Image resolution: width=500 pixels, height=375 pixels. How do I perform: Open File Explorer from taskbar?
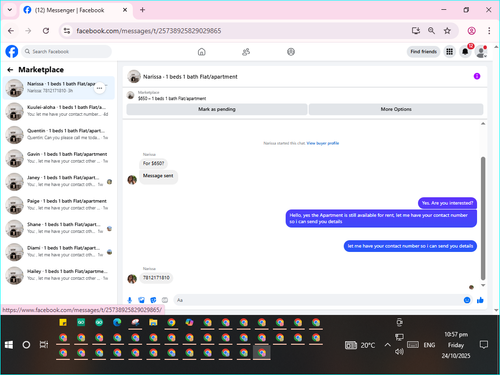tap(153, 322)
